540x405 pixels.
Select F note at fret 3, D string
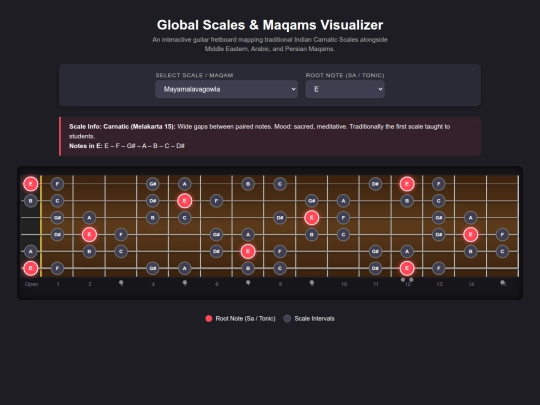coord(121,235)
